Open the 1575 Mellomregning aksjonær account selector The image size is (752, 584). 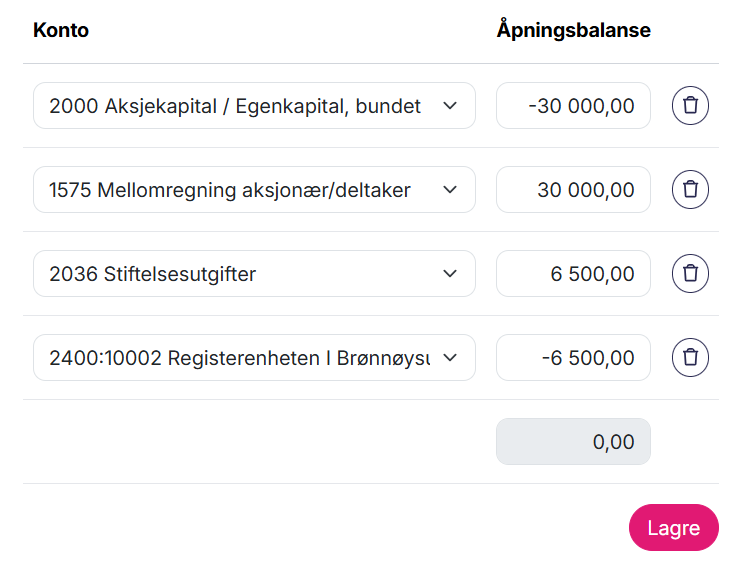[x=240, y=190]
